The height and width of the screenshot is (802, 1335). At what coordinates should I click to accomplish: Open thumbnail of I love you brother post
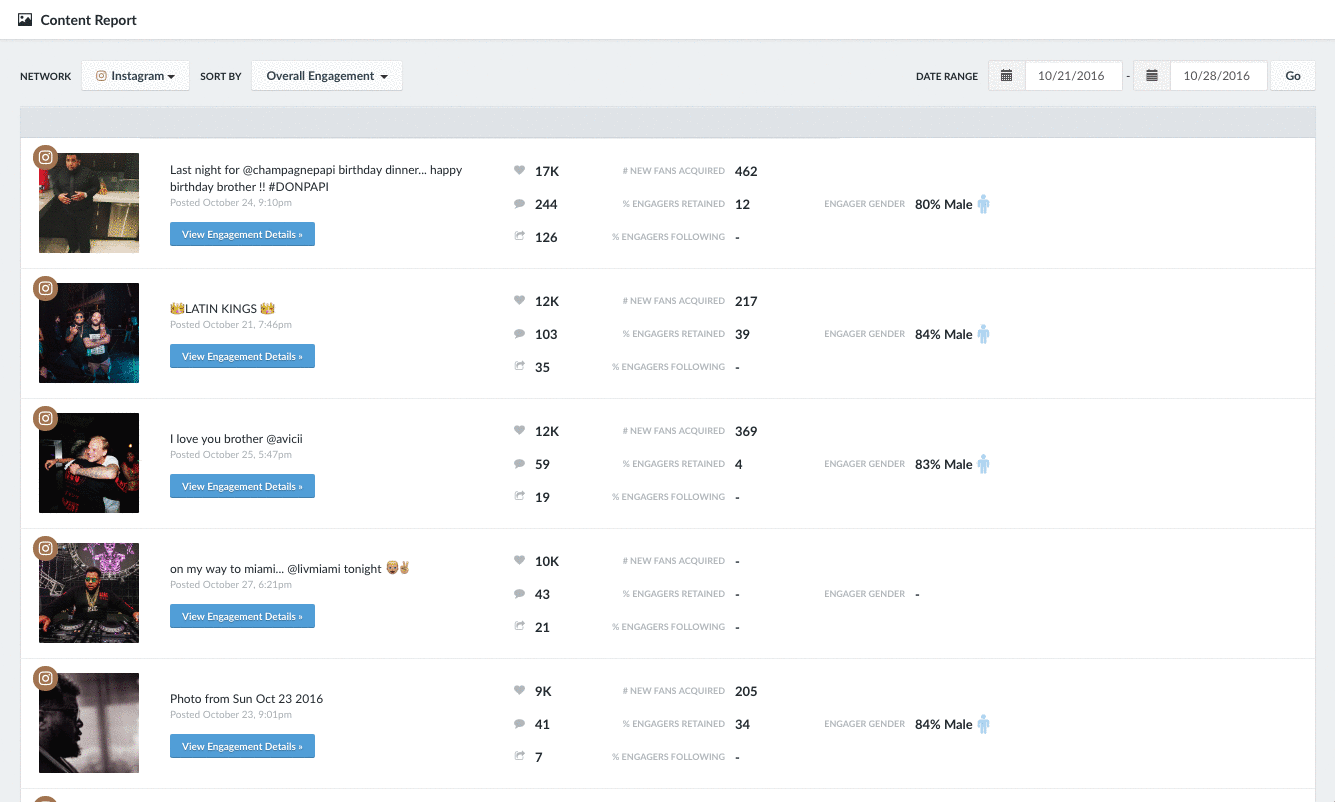pos(89,463)
